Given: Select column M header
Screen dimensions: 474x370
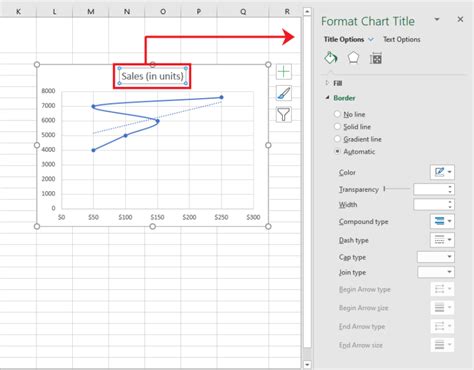Looking at the screenshot, I should (91, 12).
